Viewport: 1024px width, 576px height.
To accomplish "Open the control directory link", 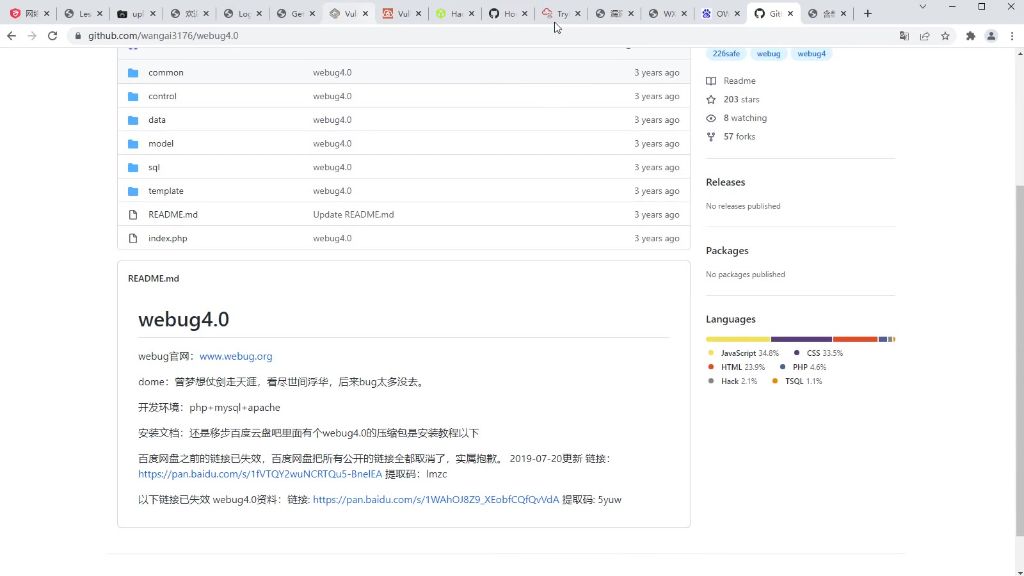I will click(x=163, y=96).
